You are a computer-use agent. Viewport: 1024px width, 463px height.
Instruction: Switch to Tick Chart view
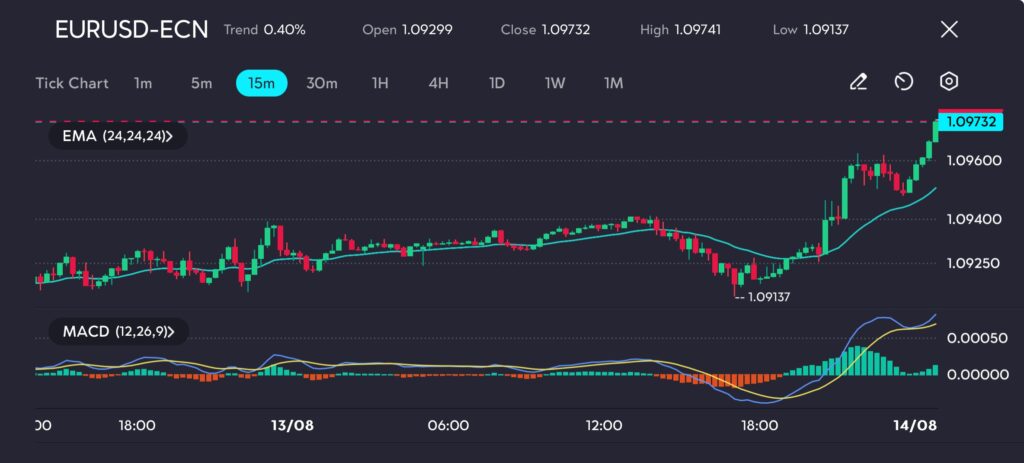coord(72,83)
